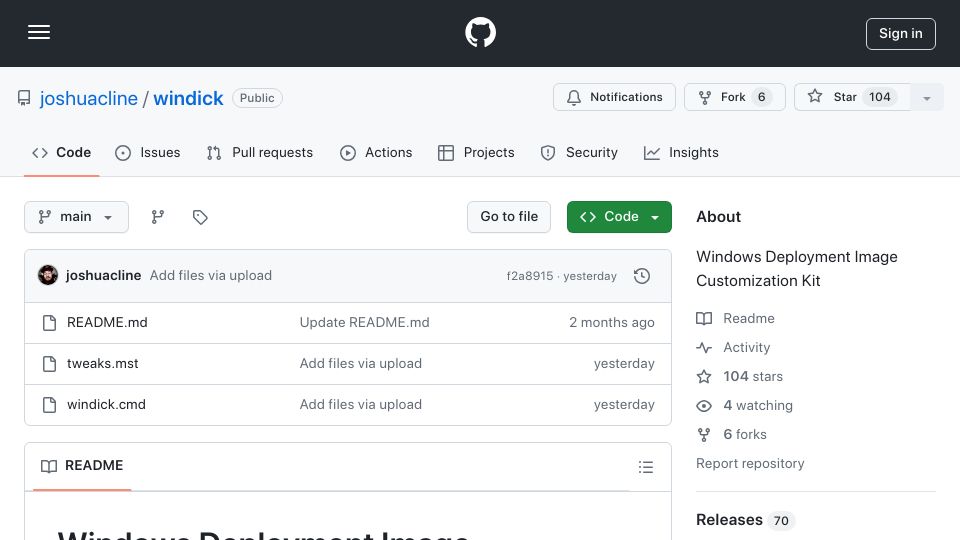
Task: Click Report repository link
Action: pyautogui.click(x=750, y=463)
